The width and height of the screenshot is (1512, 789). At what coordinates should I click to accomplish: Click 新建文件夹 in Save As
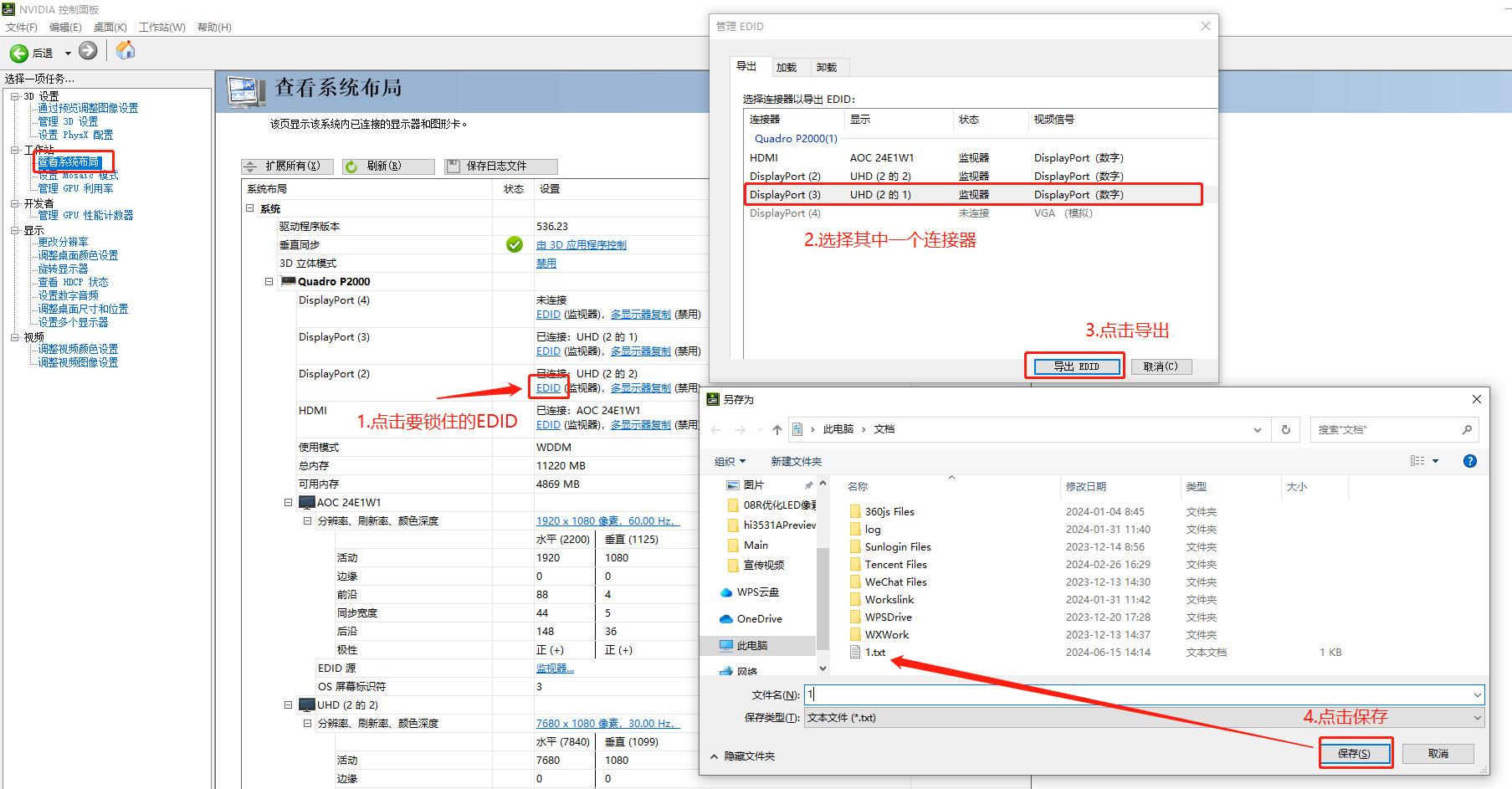point(796,462)
